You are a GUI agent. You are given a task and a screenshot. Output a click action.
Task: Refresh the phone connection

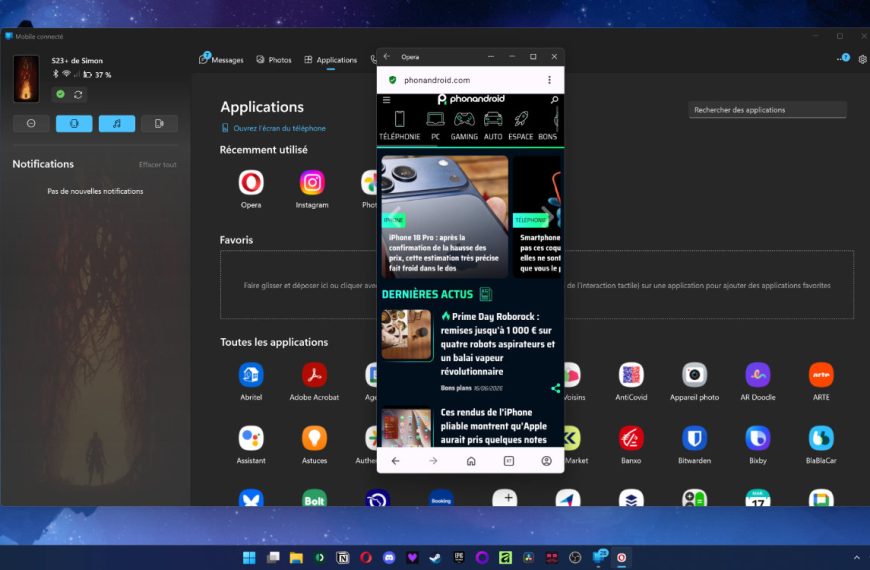(x=78, y=94)
